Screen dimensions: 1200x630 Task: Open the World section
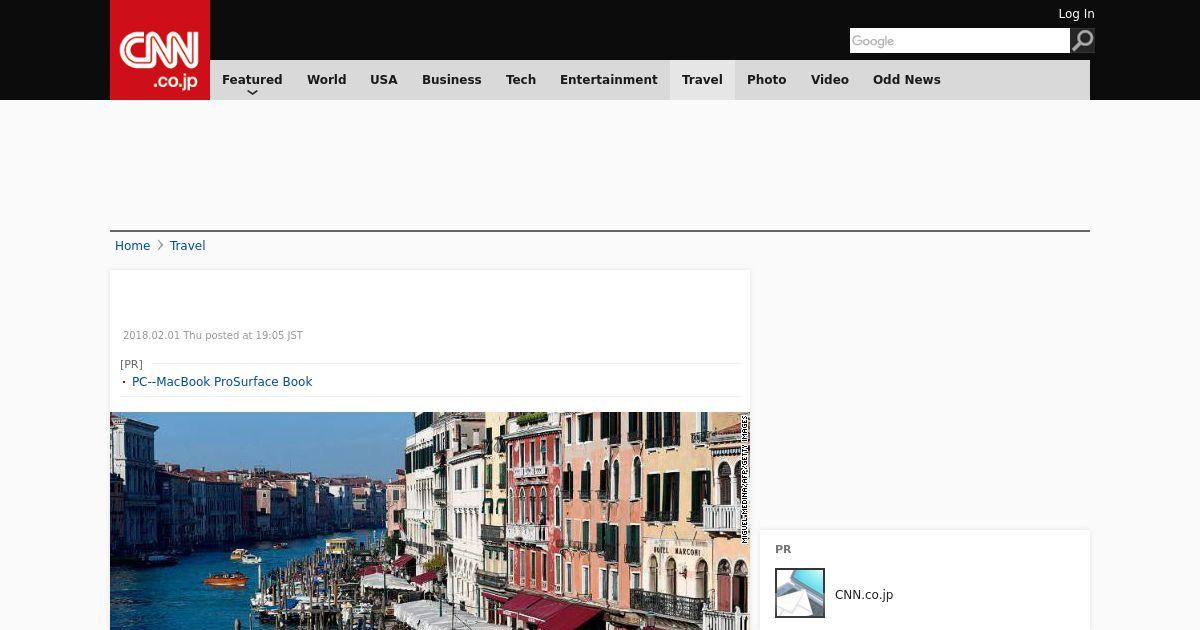tap(326, 80)
